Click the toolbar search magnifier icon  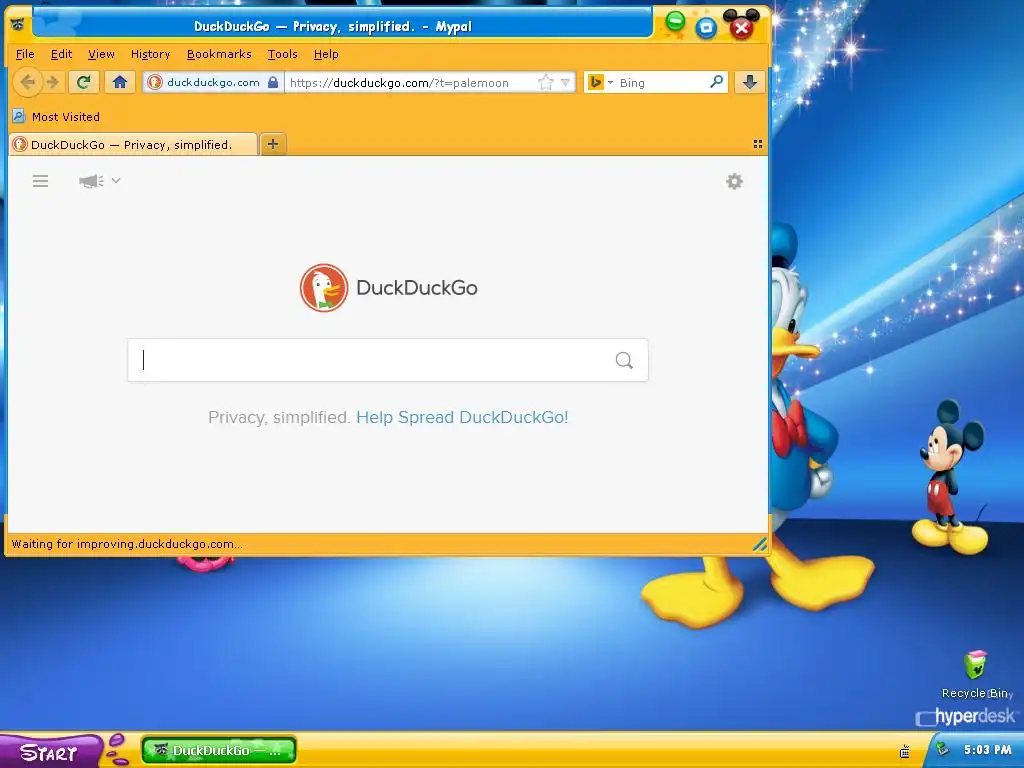[716, 82]
